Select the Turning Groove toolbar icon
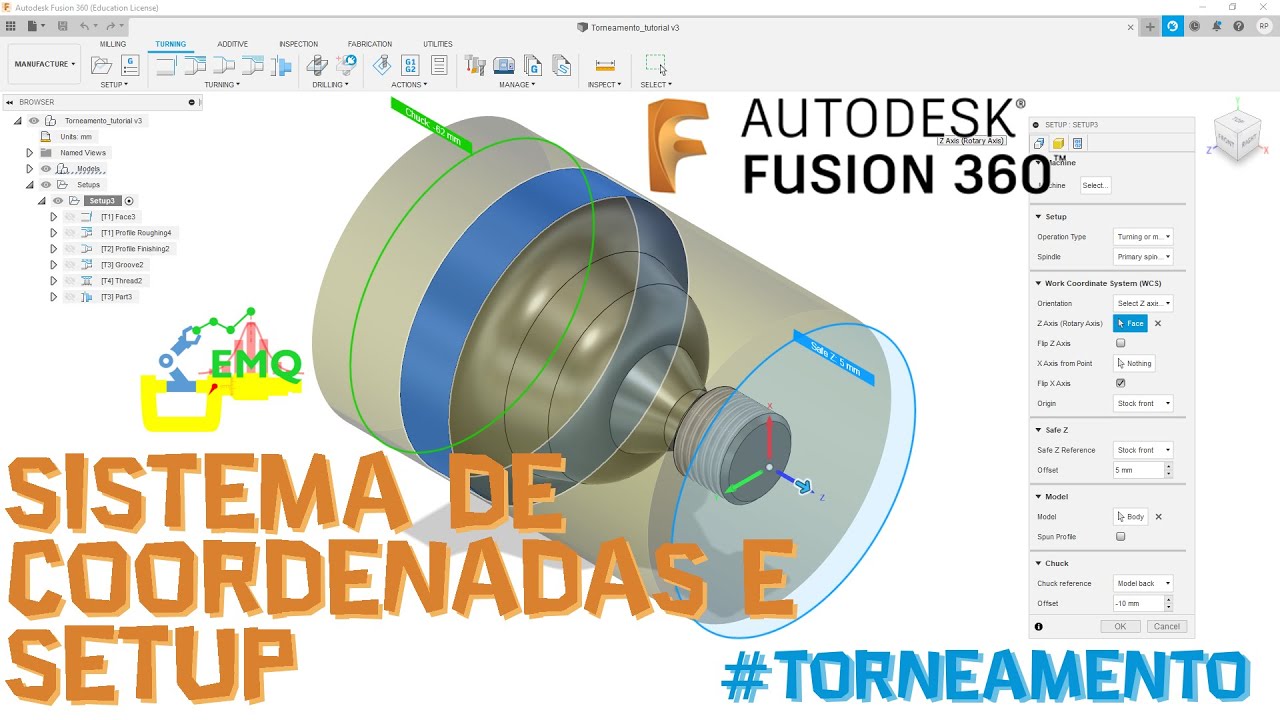This screenshot has height=720, width=1280. click(x=253, y=65)
